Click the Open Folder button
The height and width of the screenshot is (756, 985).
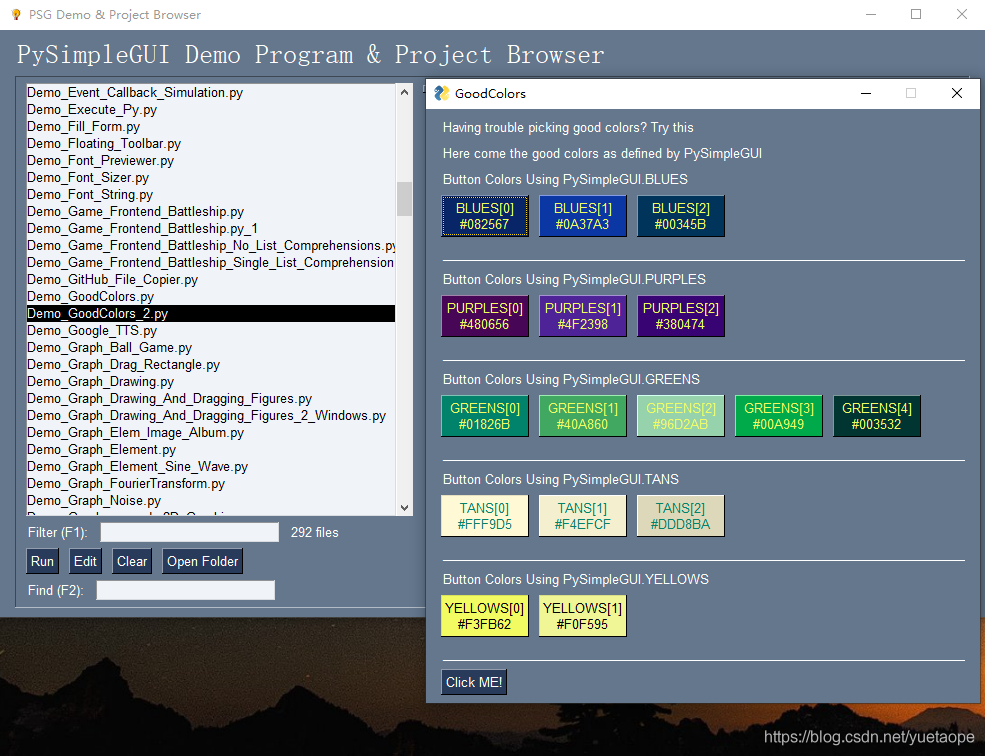[x=202, y=561]
